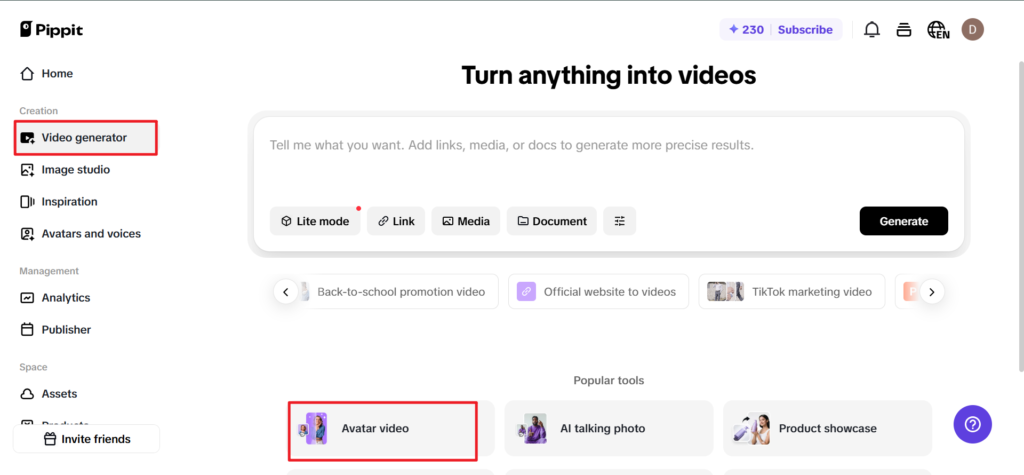Open notifications bell
The height and width of the screenshot is (475, 1024).
coord(872,29)
